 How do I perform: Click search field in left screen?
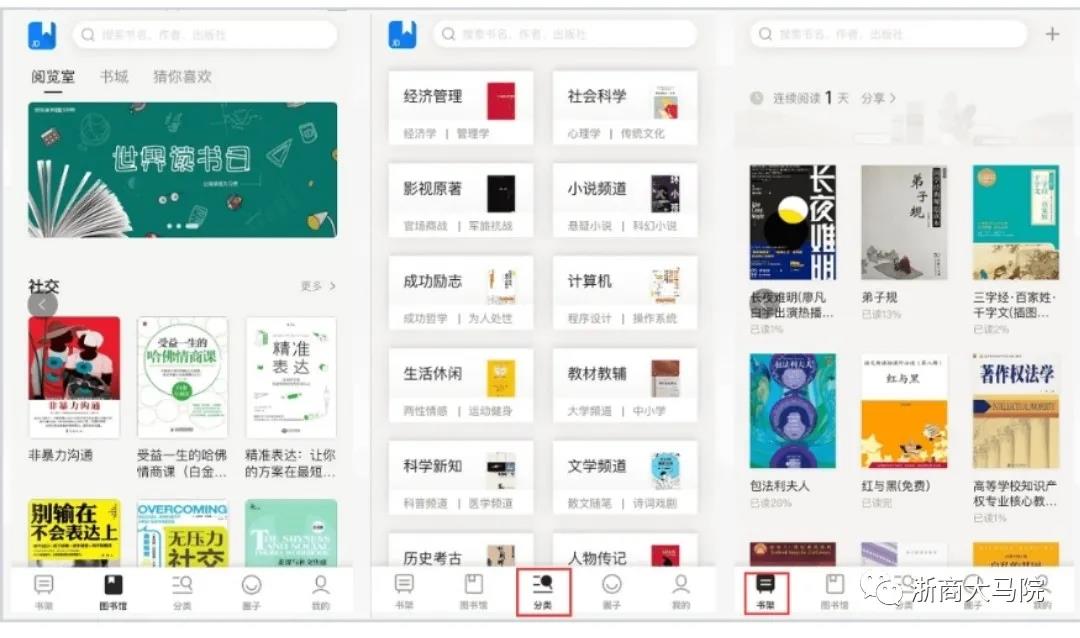pyautogui.click(x=205, y=34)
